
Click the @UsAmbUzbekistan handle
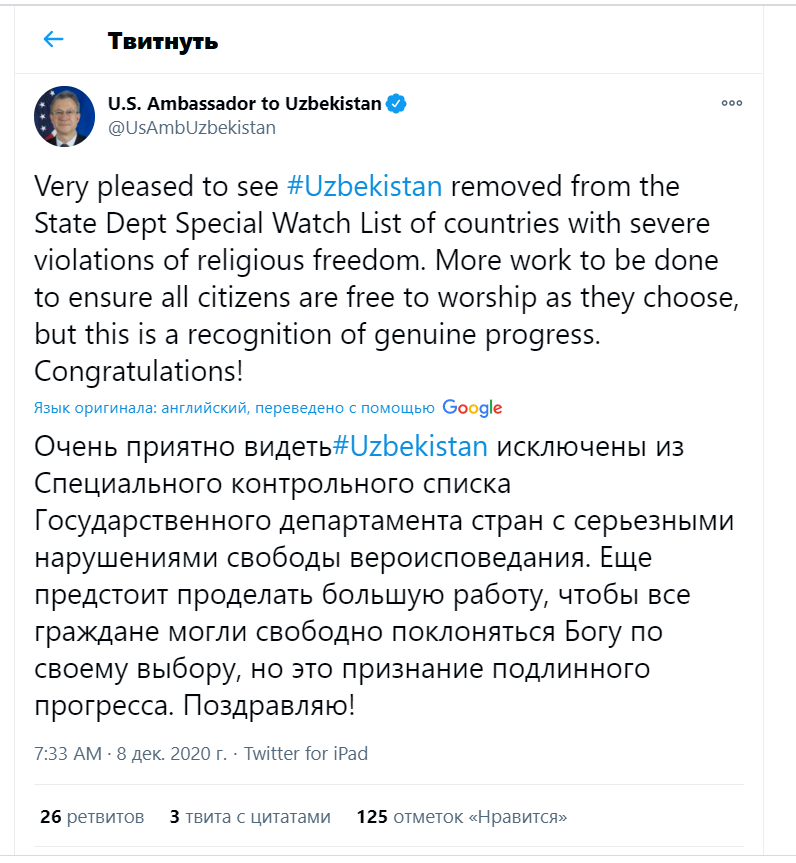pos(191,128)
